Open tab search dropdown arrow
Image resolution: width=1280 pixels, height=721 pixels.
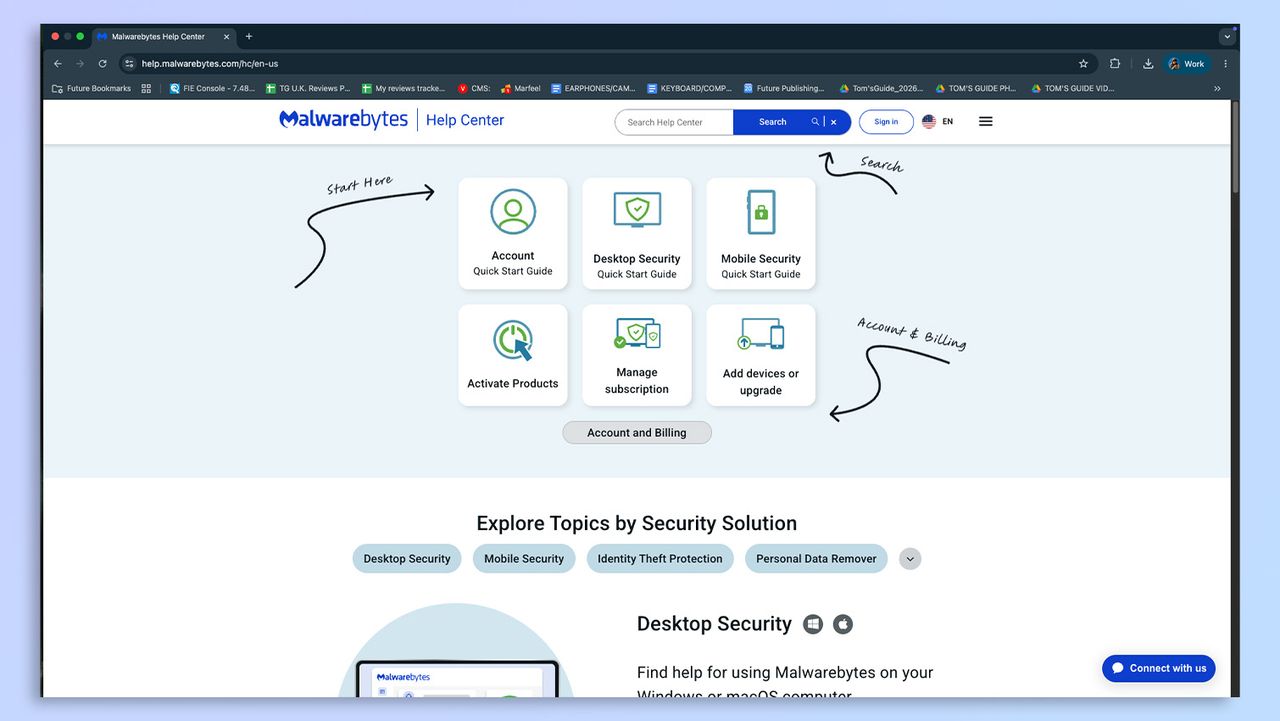pos(1227,37)
